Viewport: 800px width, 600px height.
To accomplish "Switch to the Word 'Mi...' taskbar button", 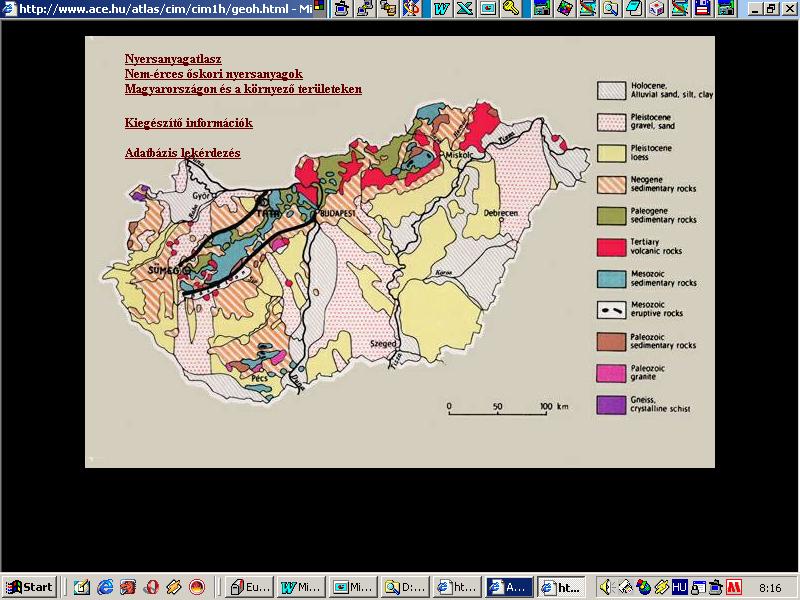I will 301,587.
